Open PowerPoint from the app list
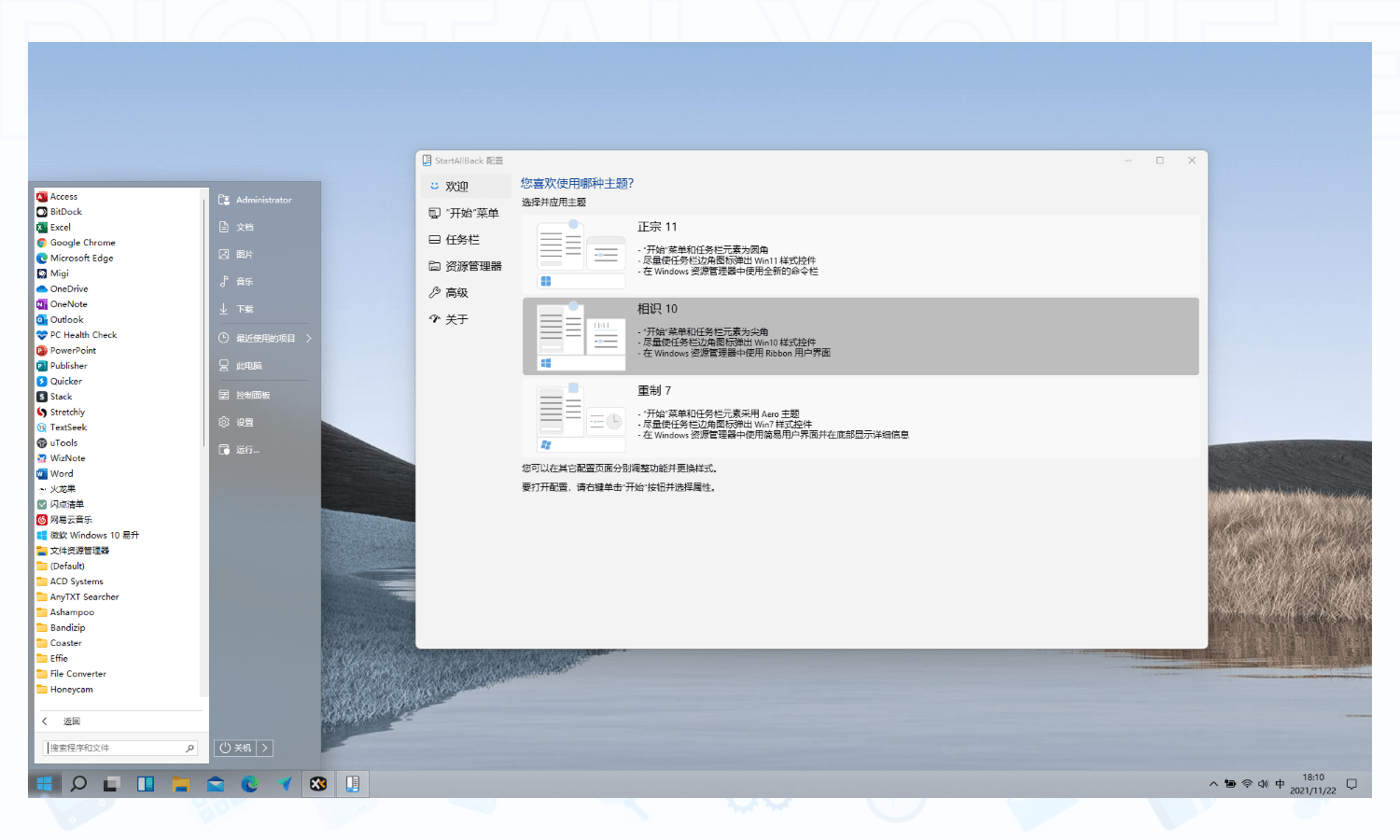The image size is (1400, 840). (73, 350)
